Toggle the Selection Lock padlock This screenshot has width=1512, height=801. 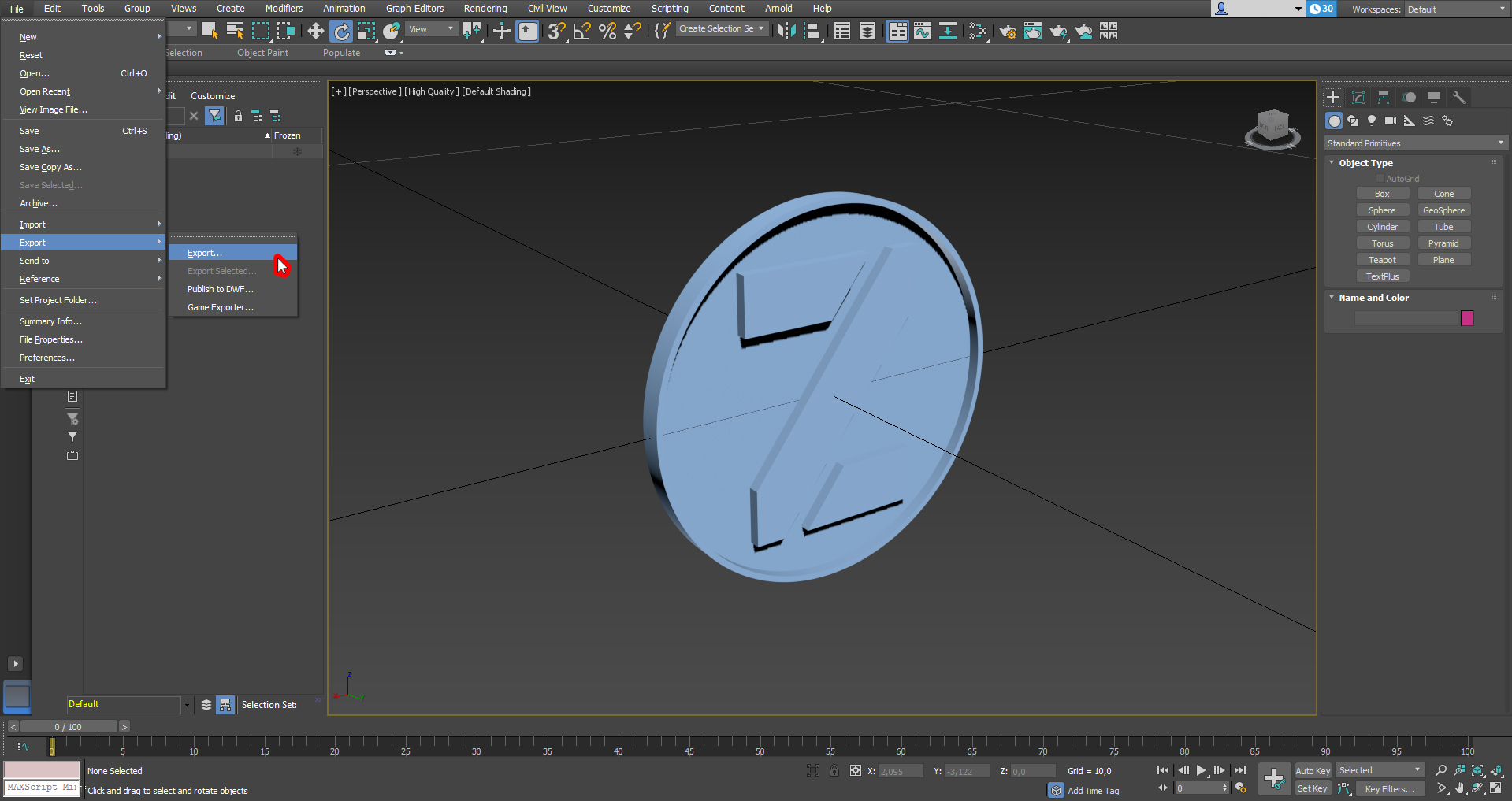click(x=834, y=771)
